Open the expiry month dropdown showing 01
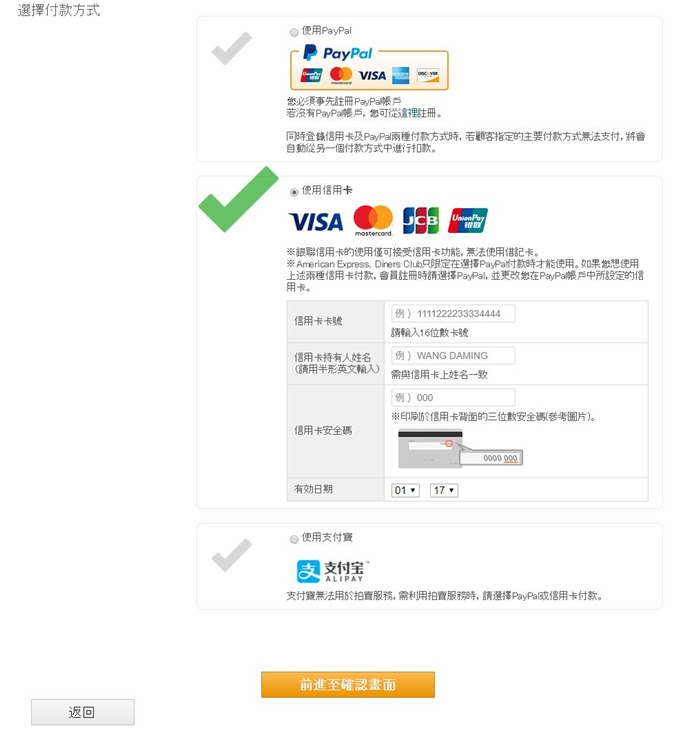This screenshot has height=739, width=700. click(405, 490)
